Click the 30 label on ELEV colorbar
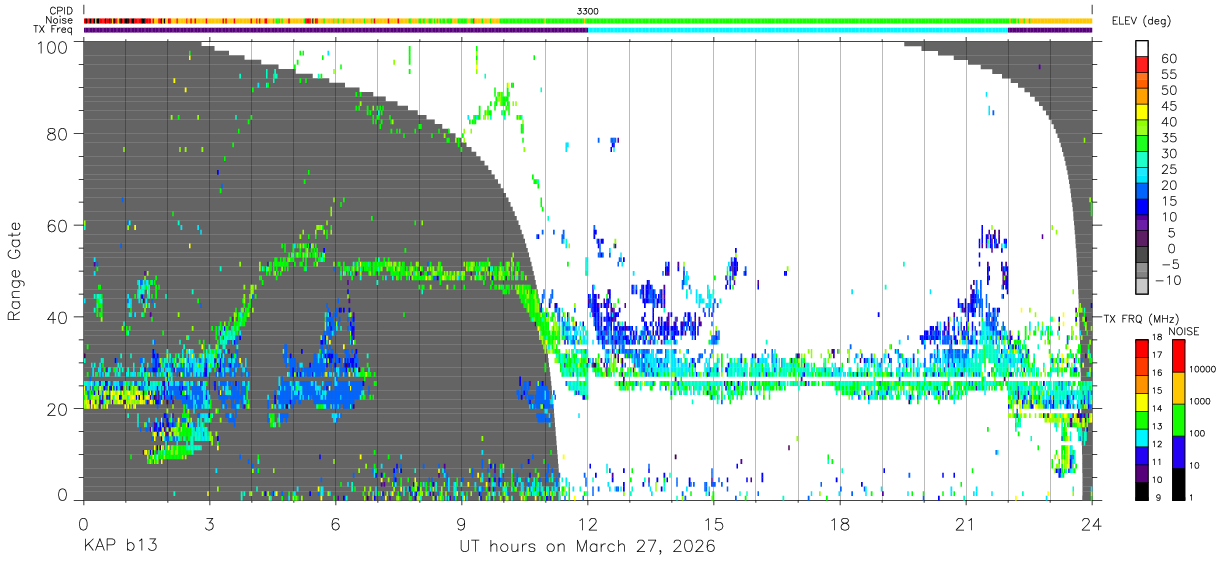 pyautogui.click(x=1167, y=153)
